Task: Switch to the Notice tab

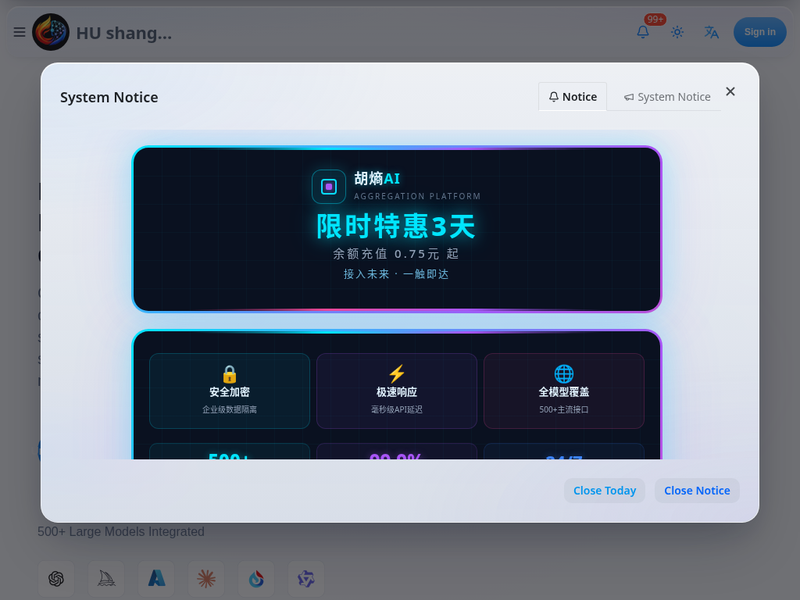Action: coord(572,96)
